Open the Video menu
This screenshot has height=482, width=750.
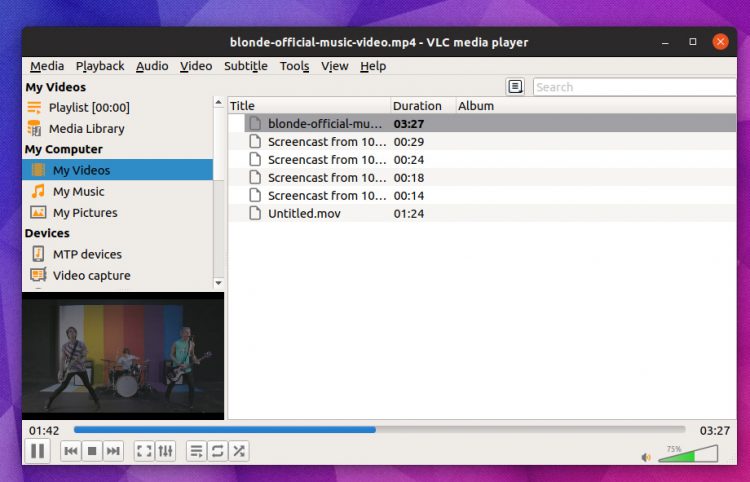point(196,66)
